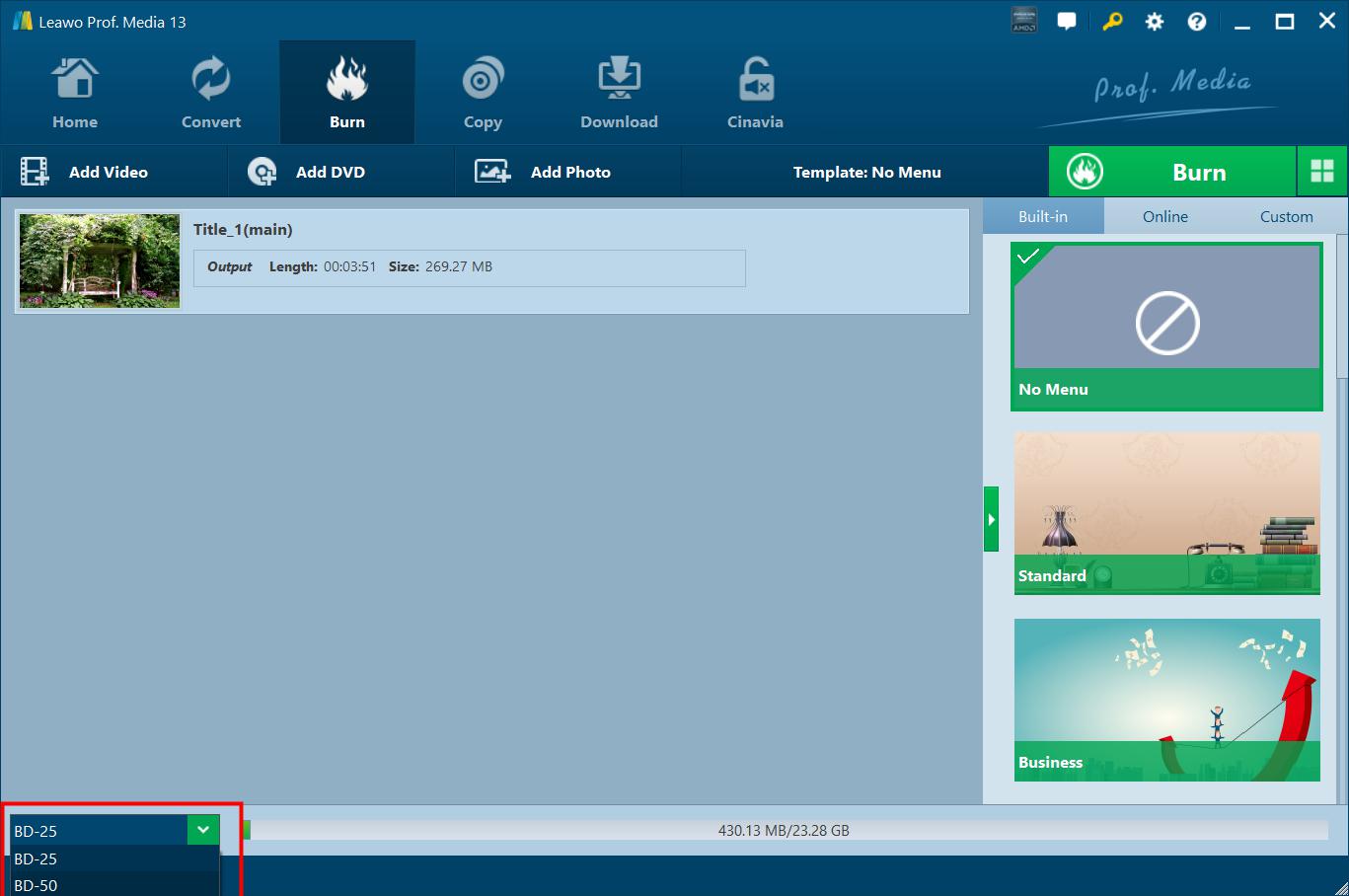The image size is (1349, 896).
Task: Click the Add Video button
Action: (113, 172)
